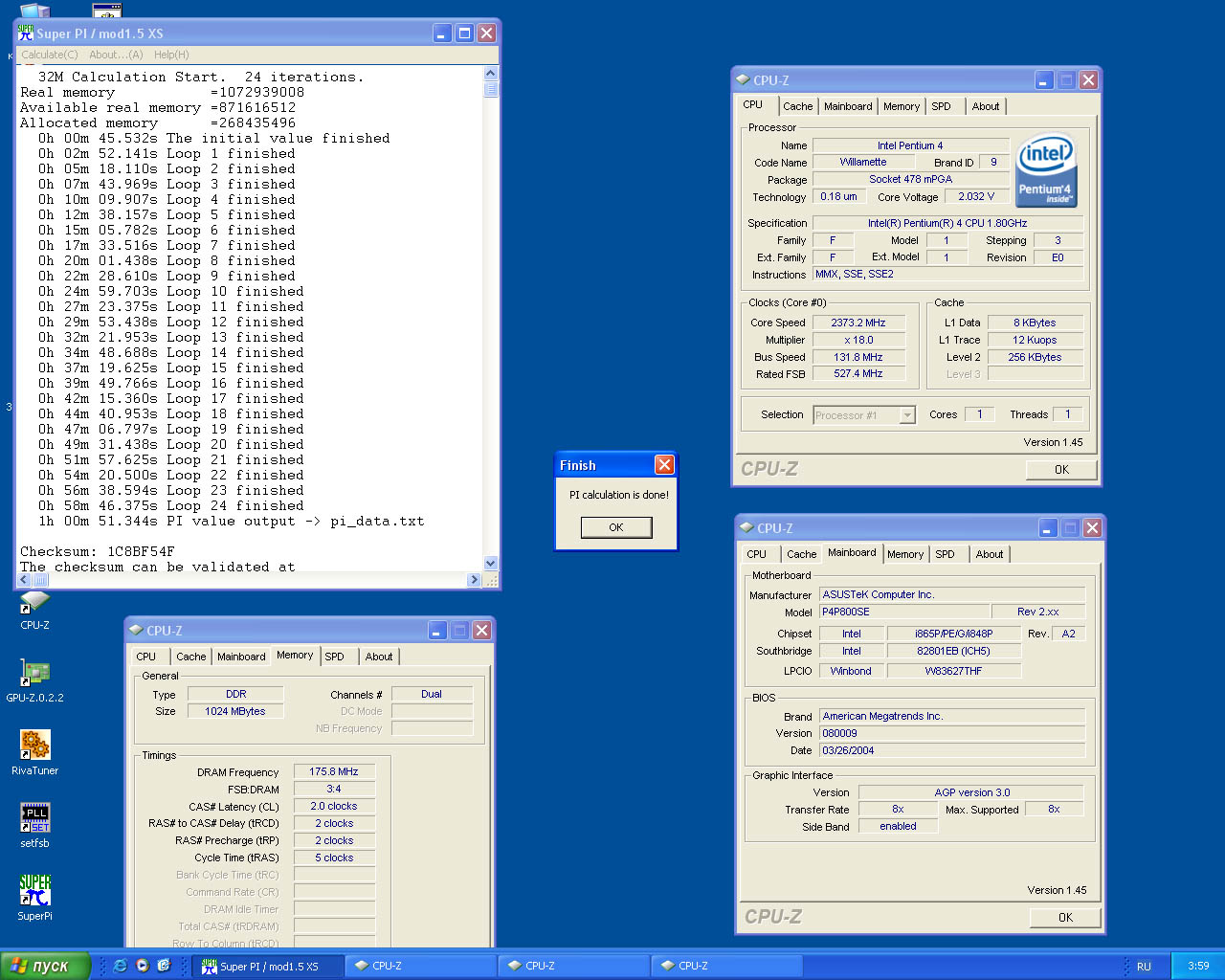Click the memory Type field showing DDR
This screenshot has width=1225, height=980.
tap(235, 694)
